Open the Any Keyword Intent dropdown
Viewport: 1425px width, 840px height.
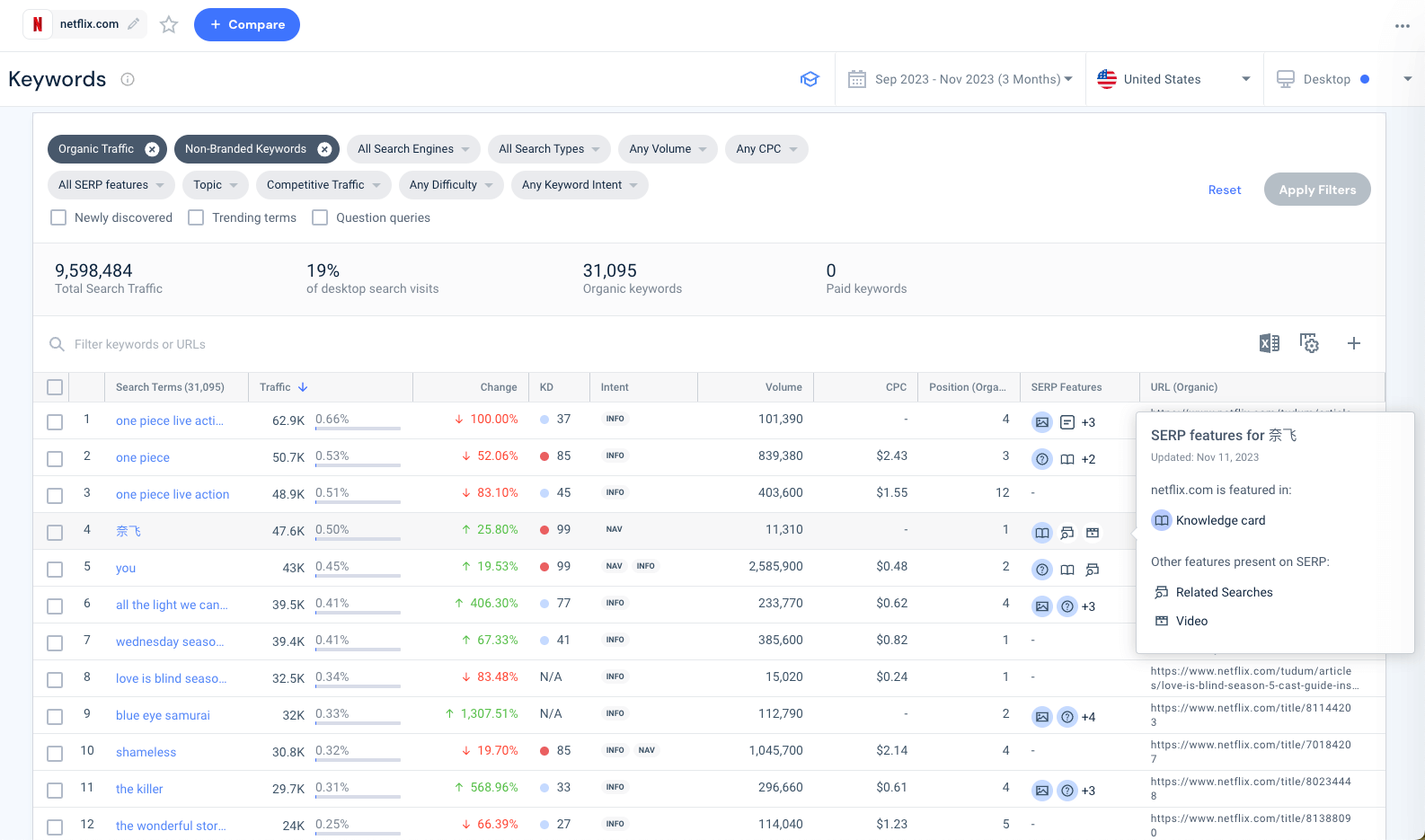580,185
